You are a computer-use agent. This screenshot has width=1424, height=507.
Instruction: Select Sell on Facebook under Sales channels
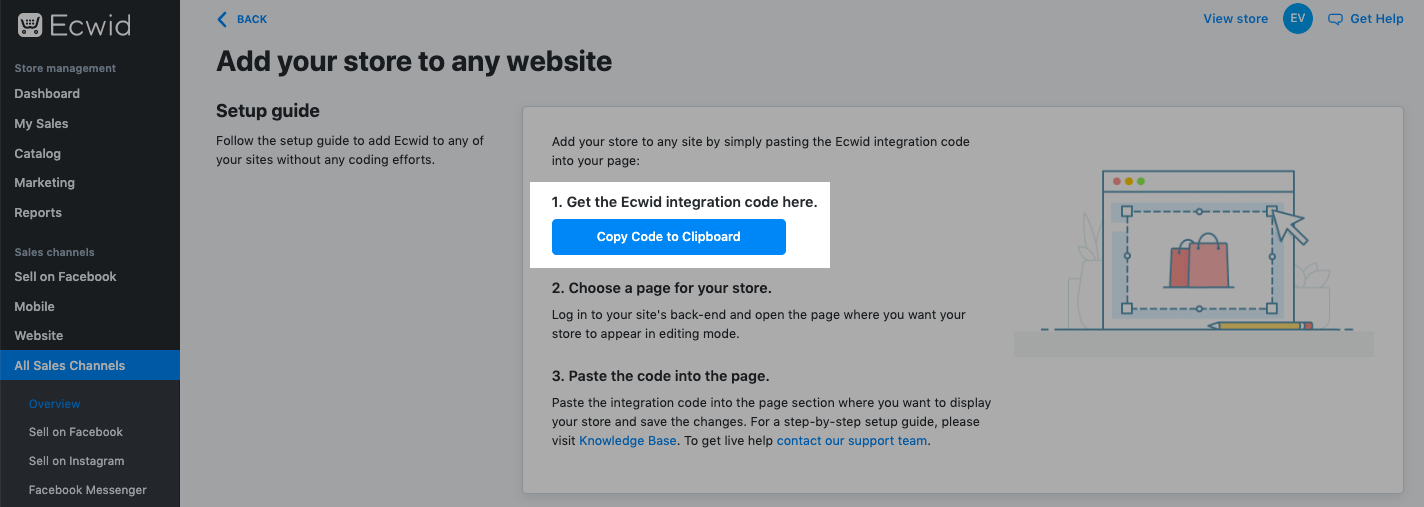[x=65, y=276]
